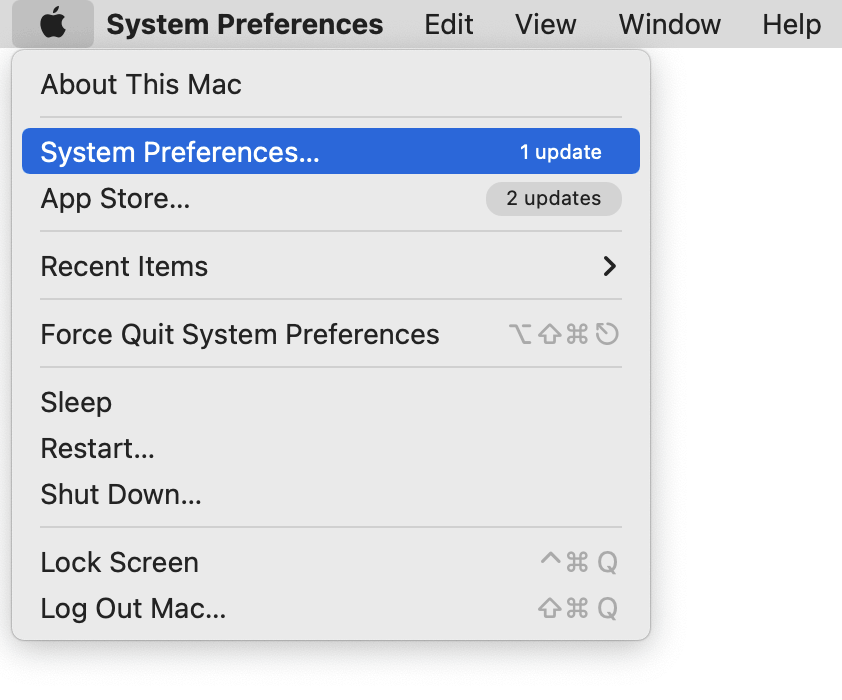
Task: Select About This Mac
Action: click(x=140, y=85)
